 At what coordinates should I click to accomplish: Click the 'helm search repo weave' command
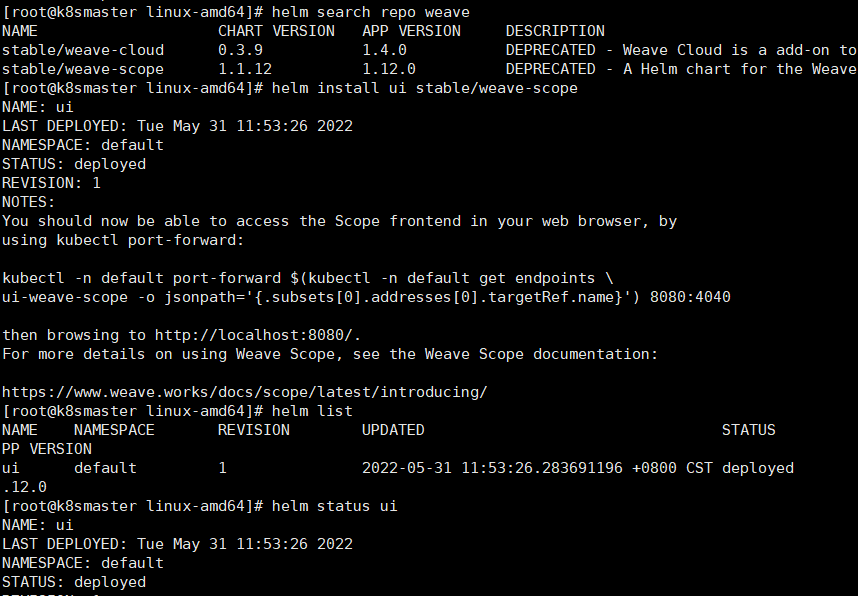point(370,12)
